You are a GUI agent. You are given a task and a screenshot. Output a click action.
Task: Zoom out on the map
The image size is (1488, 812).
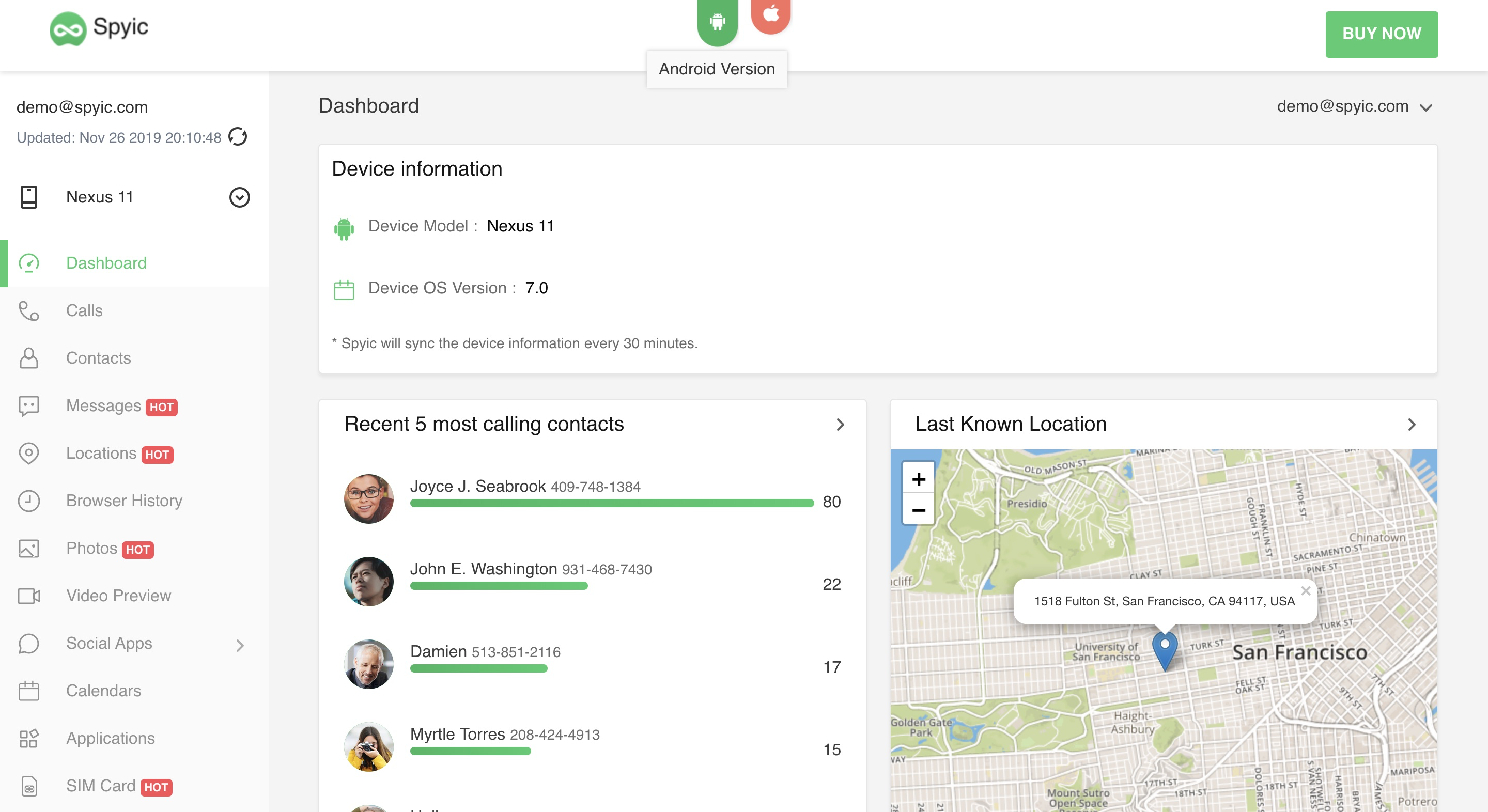[x=918, y=510]
